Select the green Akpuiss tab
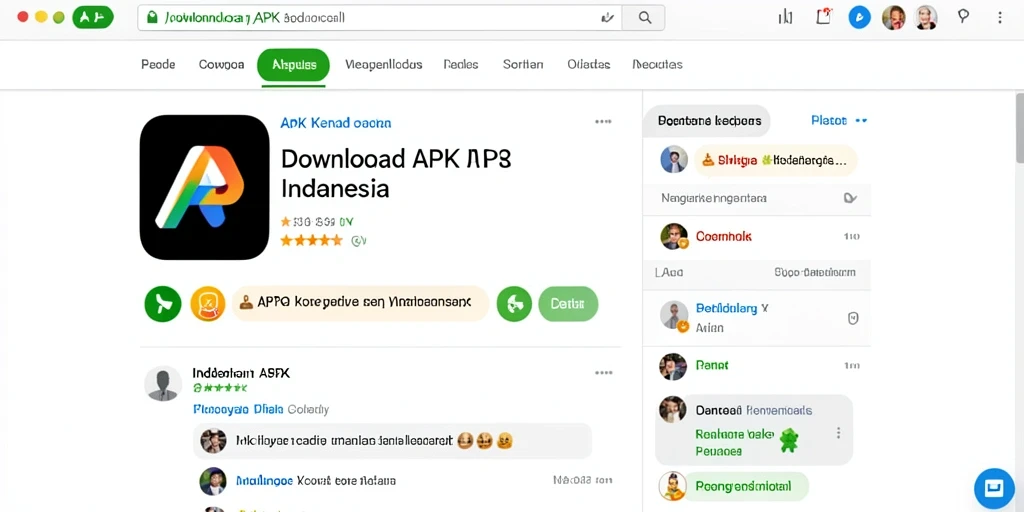Viewport: 1024px width, 512px height. 293,65
